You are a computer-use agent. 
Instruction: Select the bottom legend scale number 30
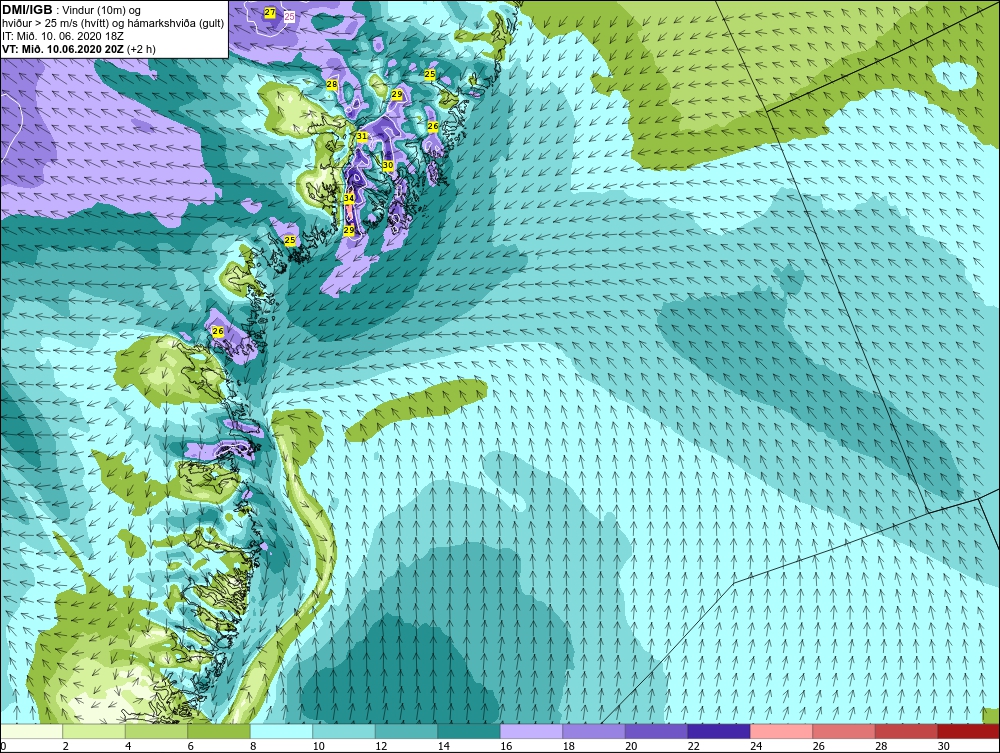pyautogui.click(x=943, y=746)
